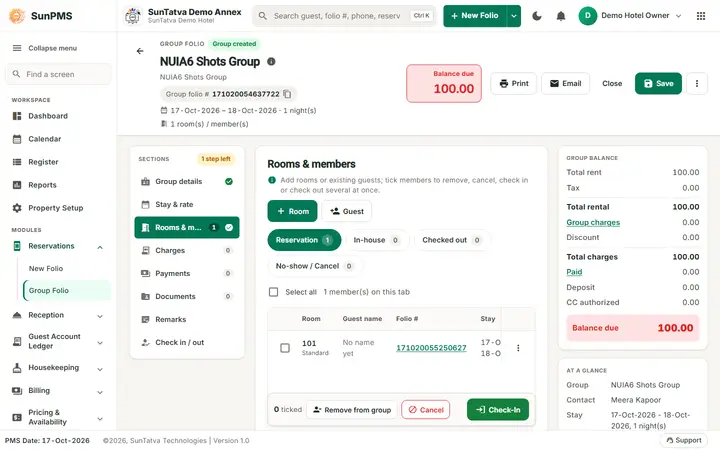Open the Stay & rate section

(x=187, y=204)
